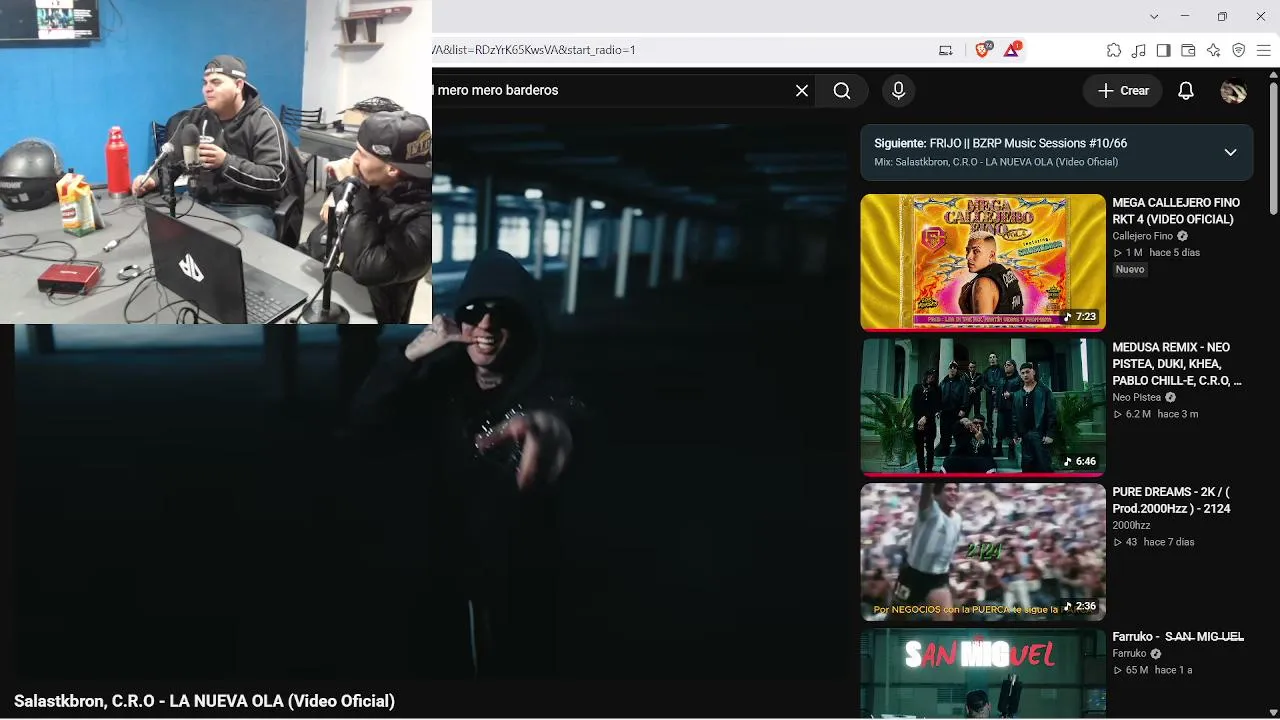The image size is (1280, 720).
Task: Click the Farruko channel name below the title
Action: 1129,654
